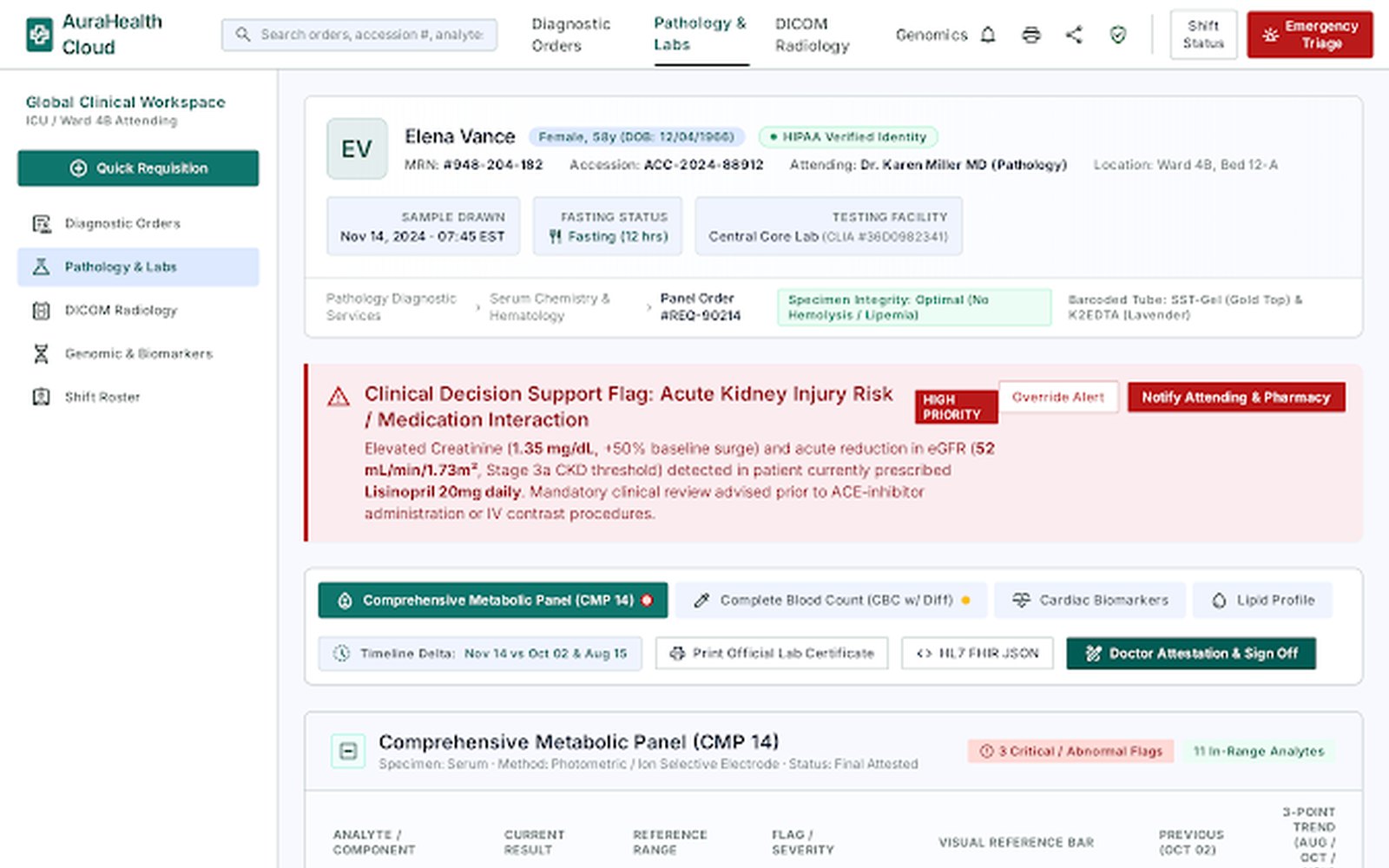Click 3 Critical / Abnormal Flags badge
This screenshot has width=1389, height=868.
(1070, 752)
